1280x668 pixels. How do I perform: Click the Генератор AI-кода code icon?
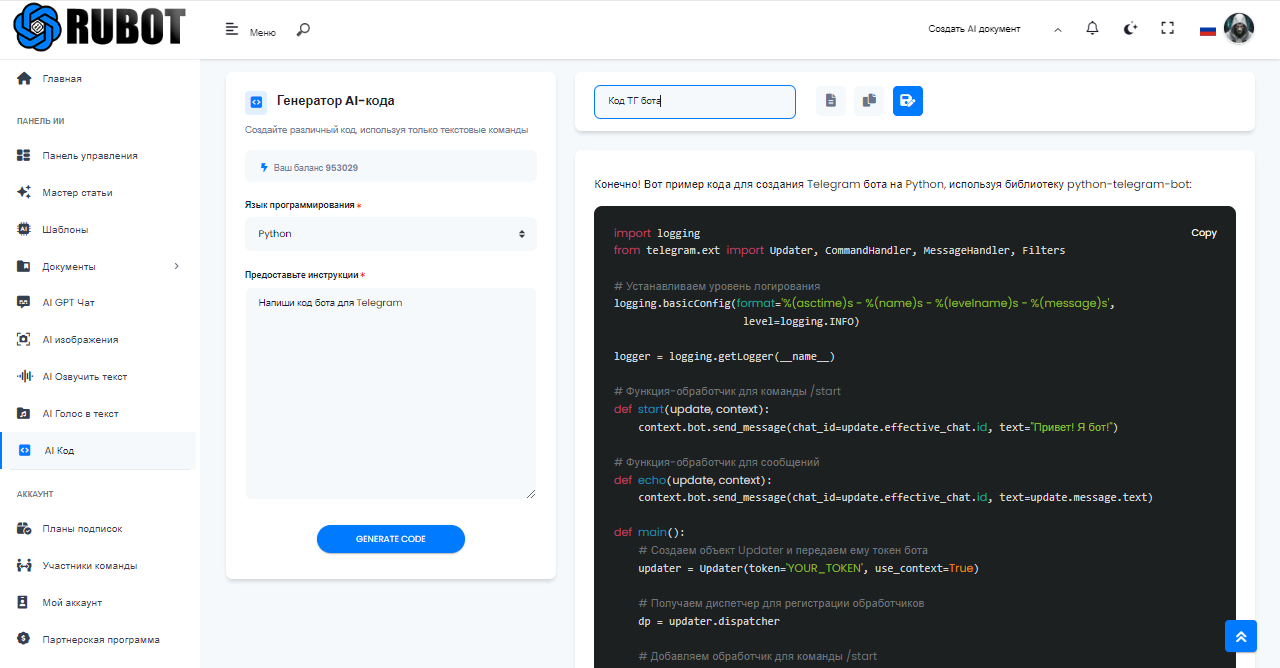coord(256,102)
